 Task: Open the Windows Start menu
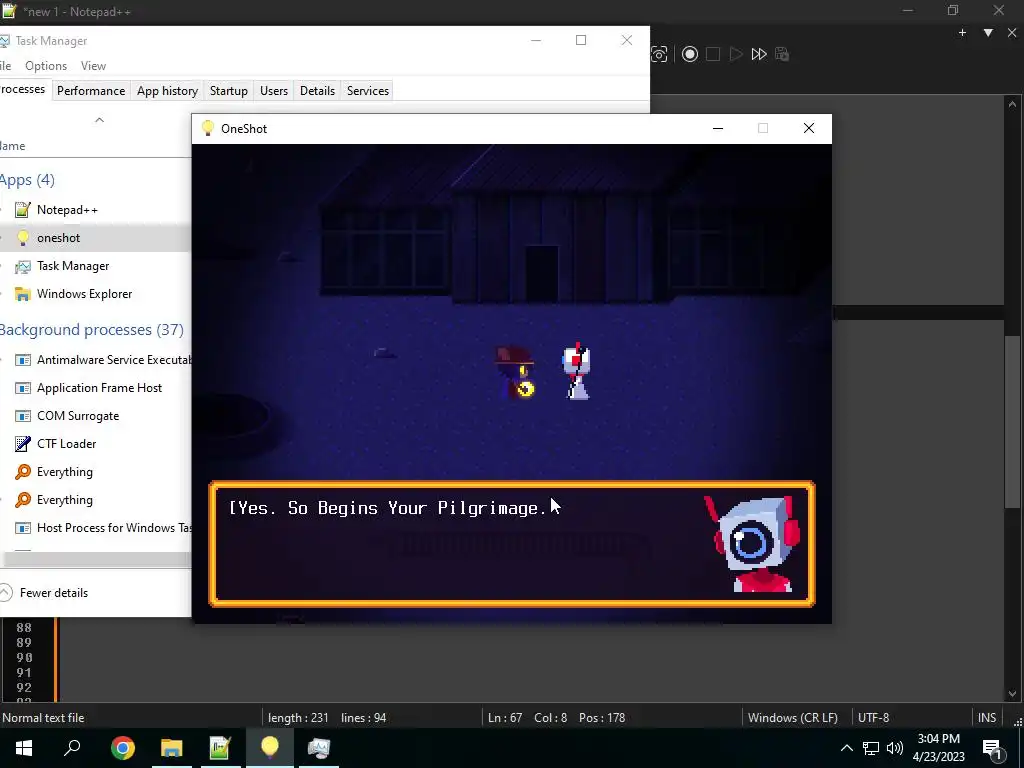coord(24,748)
